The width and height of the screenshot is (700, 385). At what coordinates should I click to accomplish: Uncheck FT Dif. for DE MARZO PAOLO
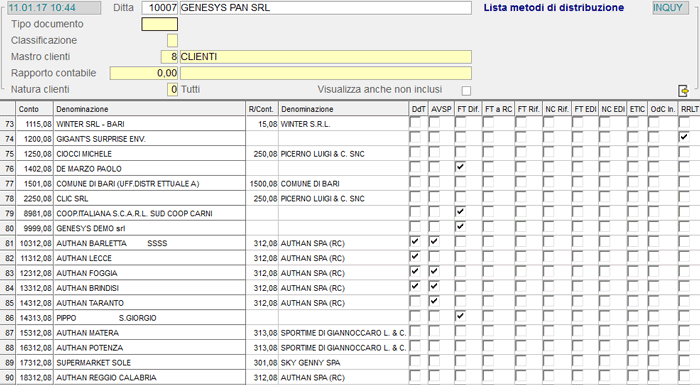point(460,167)
